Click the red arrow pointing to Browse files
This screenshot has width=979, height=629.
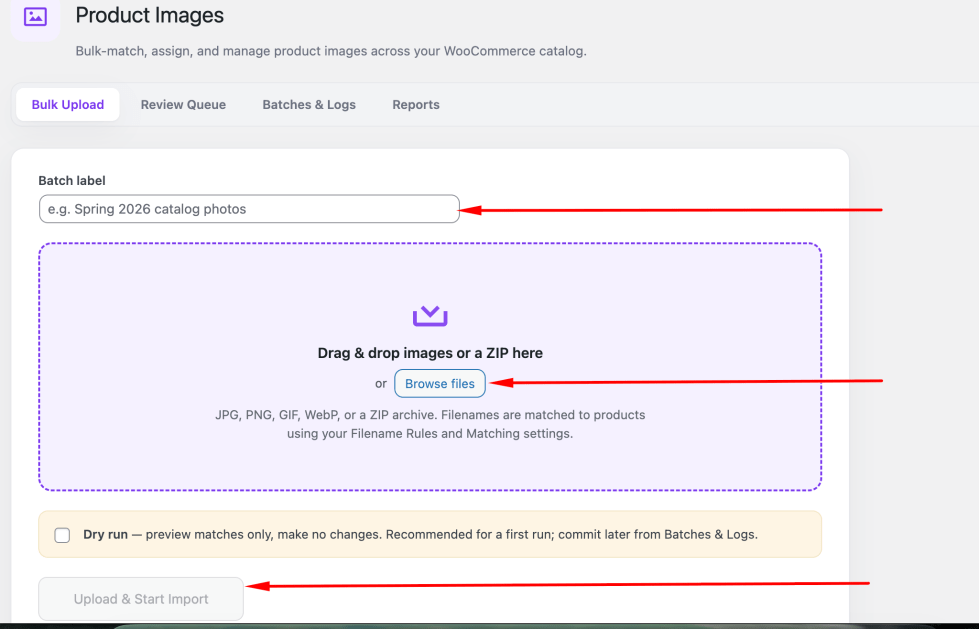[687, 382]
